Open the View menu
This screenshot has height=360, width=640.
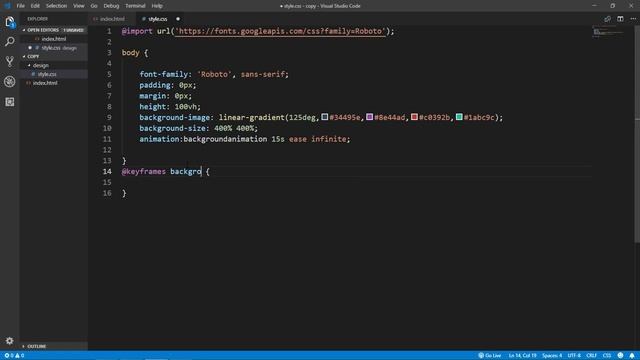click(x=78, y=6)
